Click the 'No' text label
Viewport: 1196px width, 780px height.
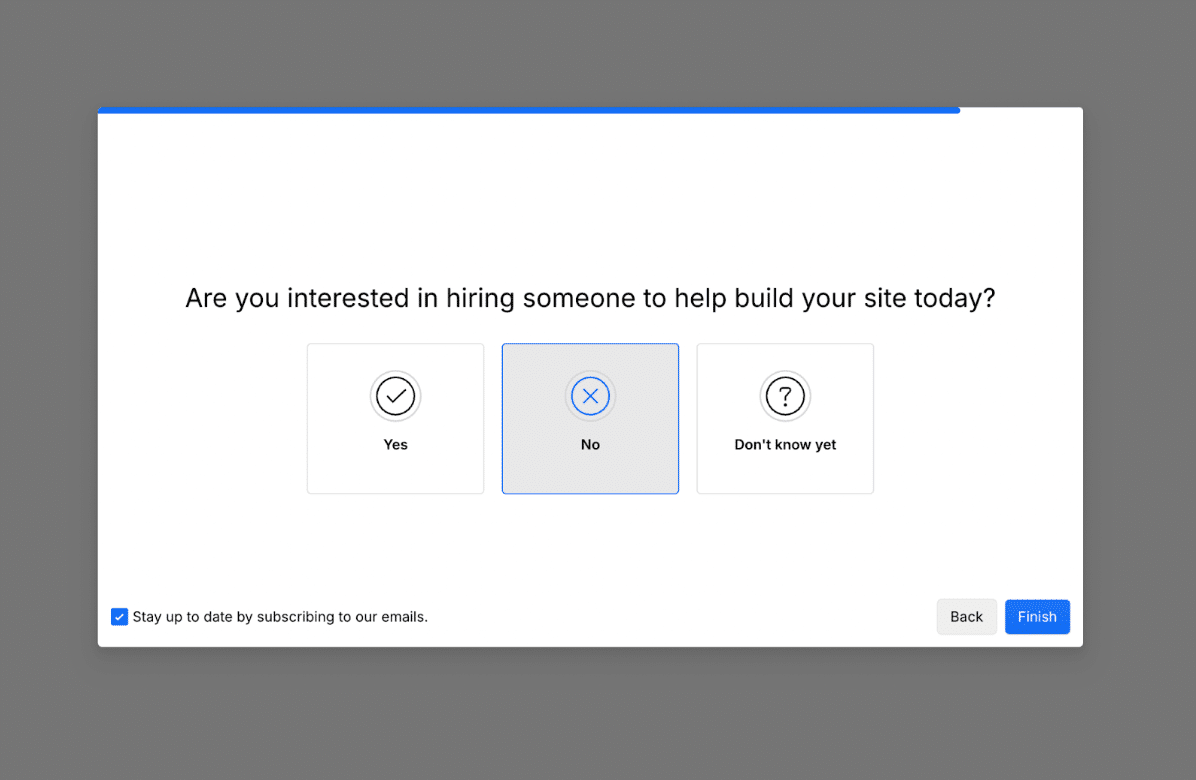click(x=590, y=445)
